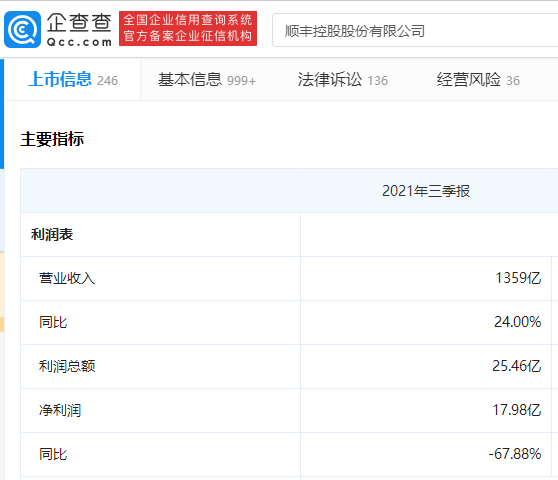Select the 营业收入 row label
The width and height of the screenshot is (558, 480).
point(67,278)
